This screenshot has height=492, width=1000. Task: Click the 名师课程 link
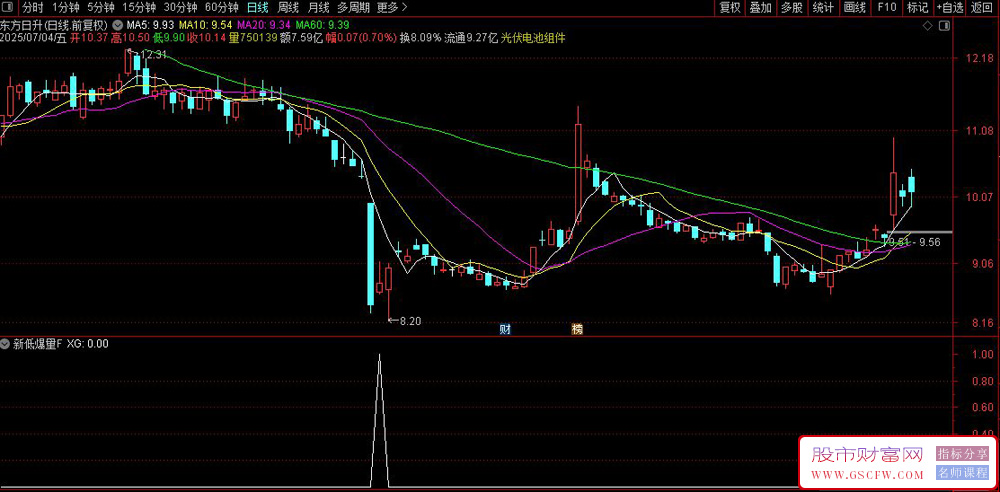pos(962,473)
